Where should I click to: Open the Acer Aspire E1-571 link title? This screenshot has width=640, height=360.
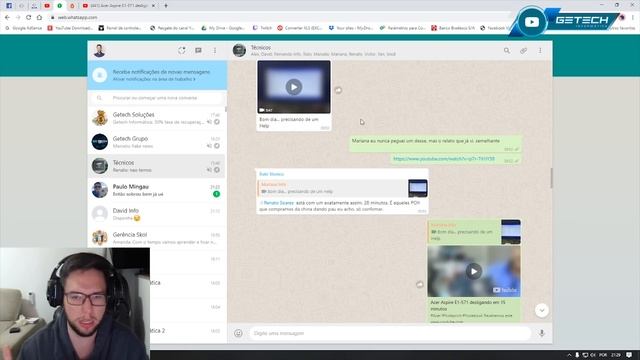(x=468, y=305)
